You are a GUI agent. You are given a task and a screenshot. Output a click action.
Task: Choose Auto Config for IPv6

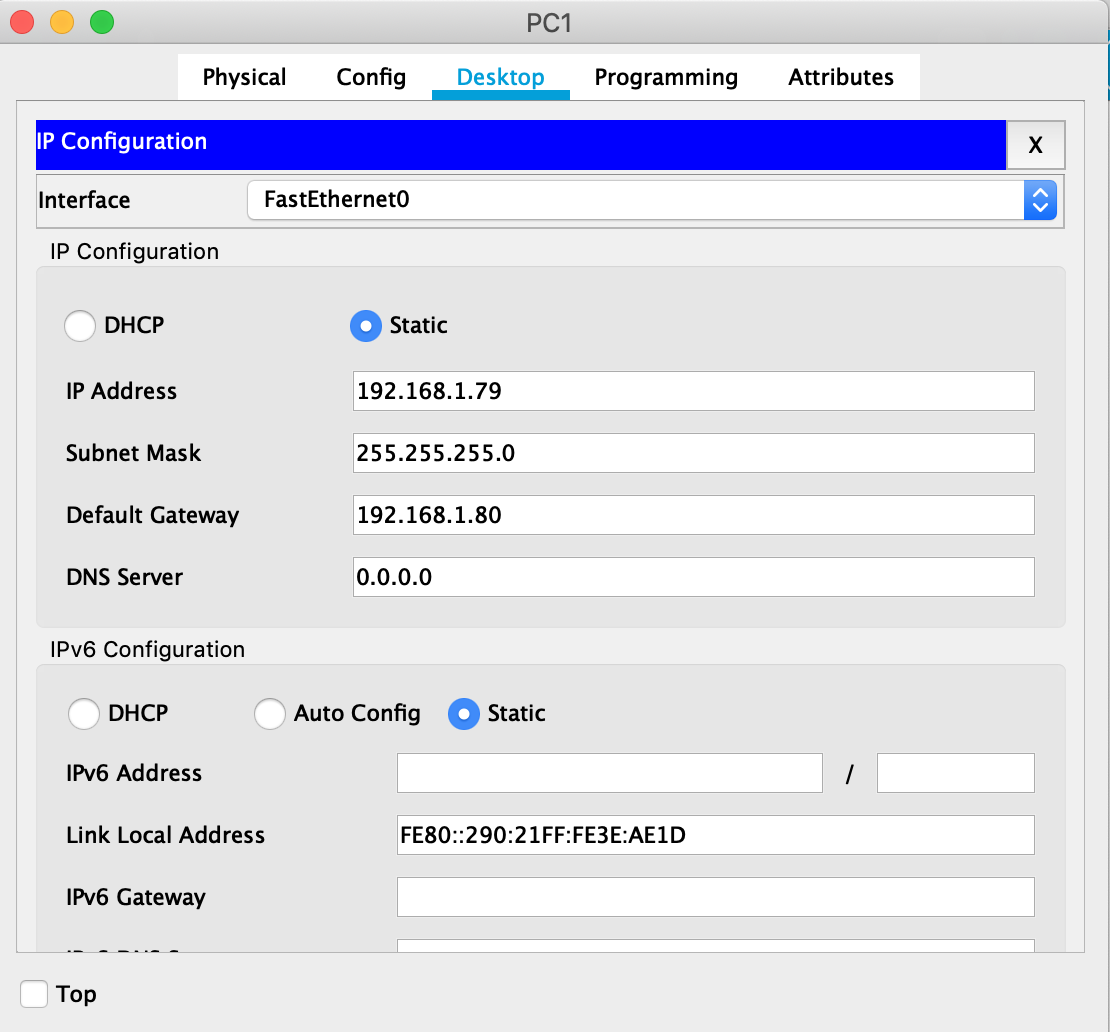(270, 714)
